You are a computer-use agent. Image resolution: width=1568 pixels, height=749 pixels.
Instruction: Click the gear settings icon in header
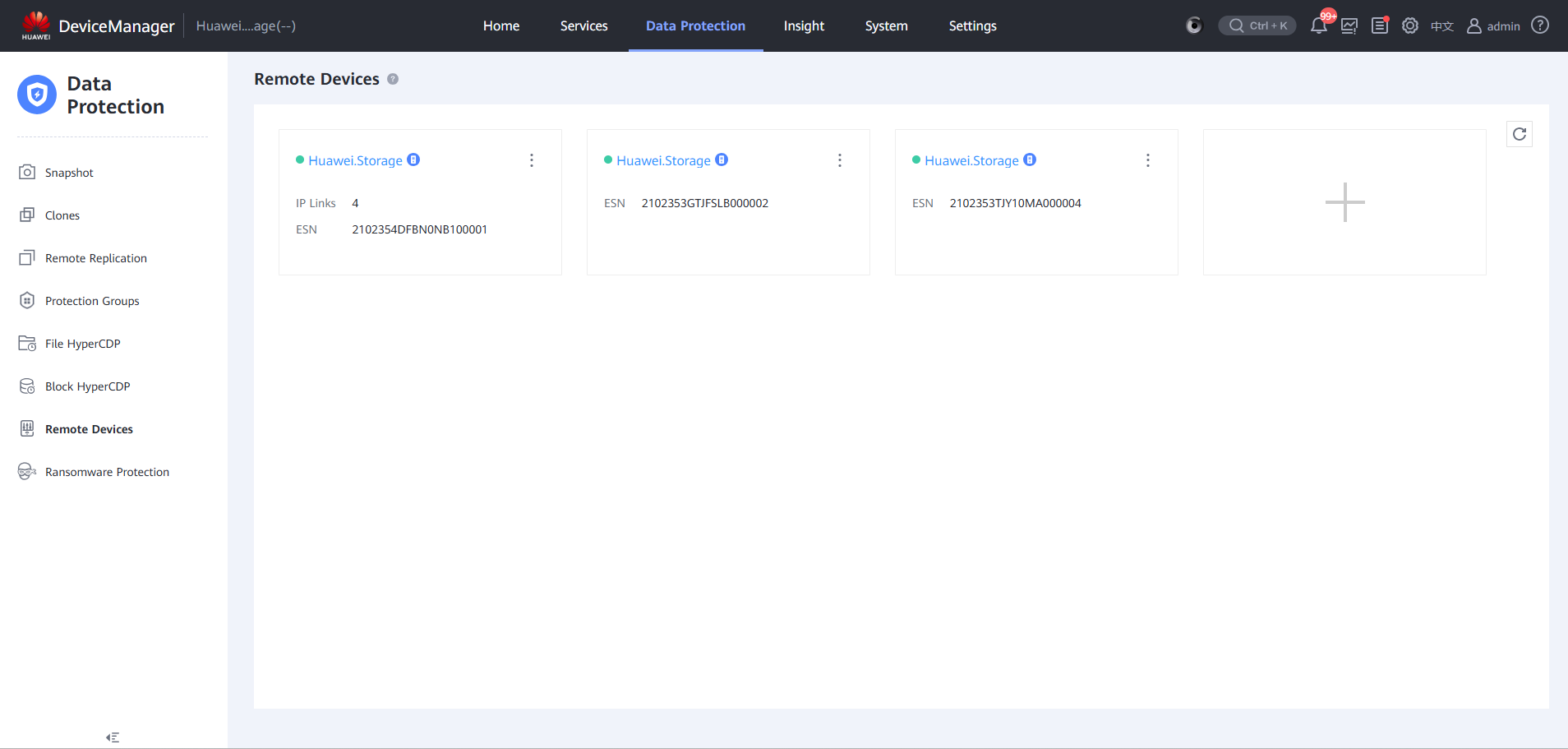tap(1410, 25)
